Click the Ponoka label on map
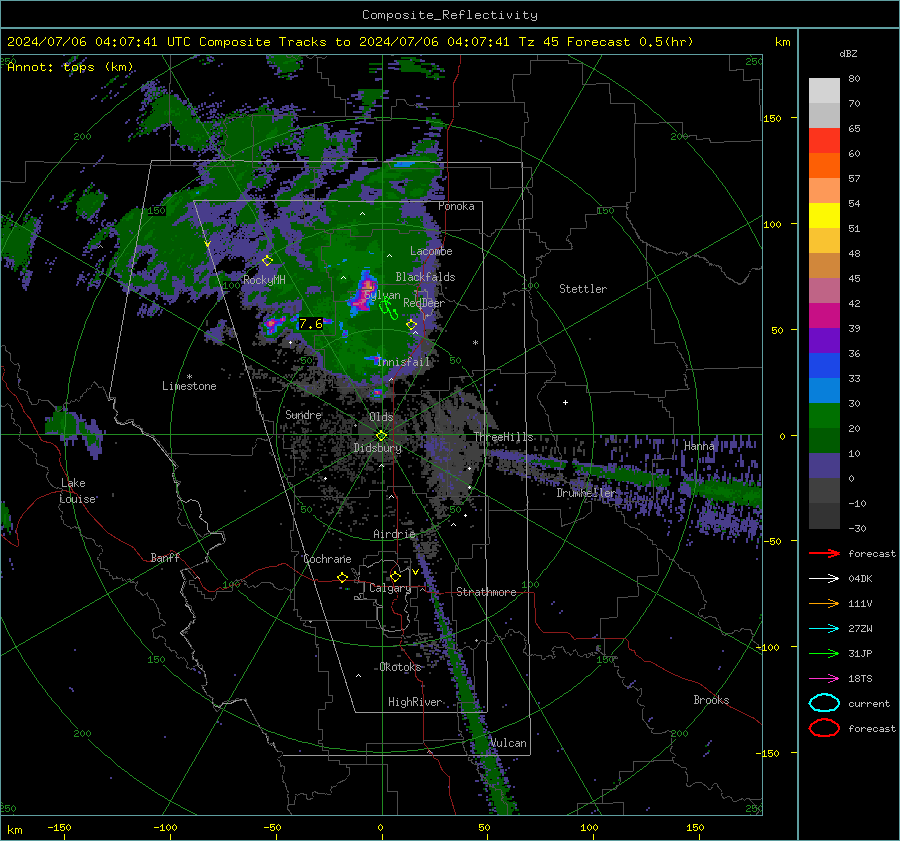The height and width of the screenshot is (841, 900). point(456,206)
